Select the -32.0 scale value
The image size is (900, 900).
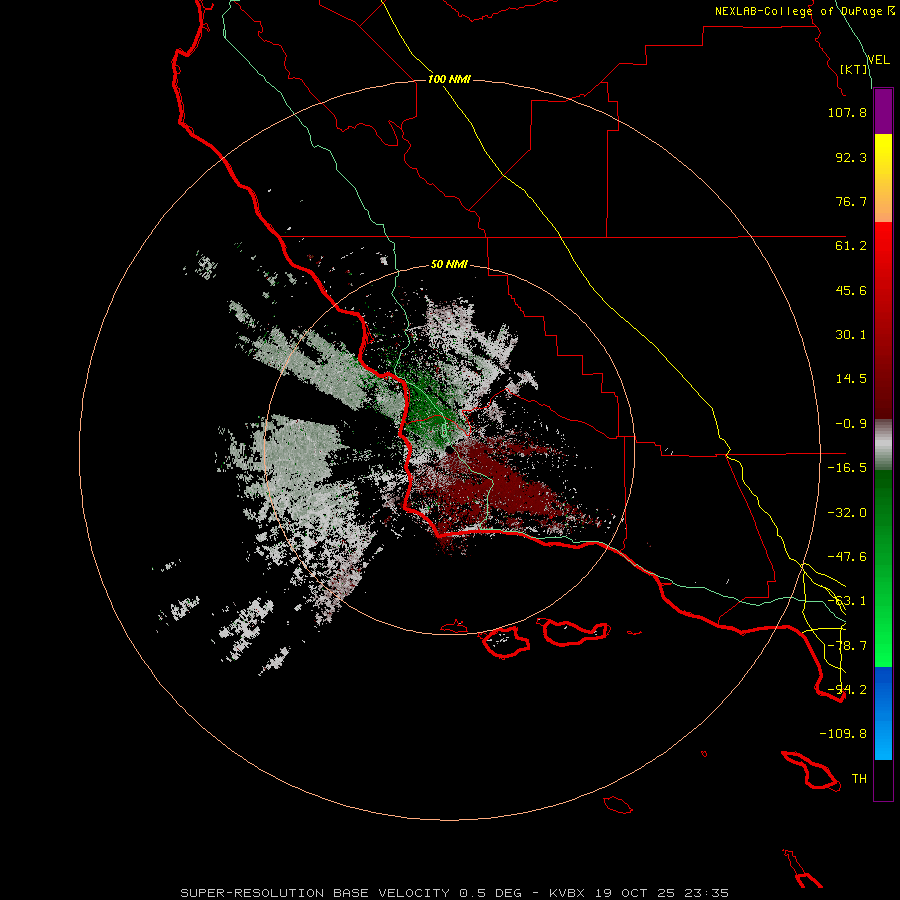click(x=847, y=513)
